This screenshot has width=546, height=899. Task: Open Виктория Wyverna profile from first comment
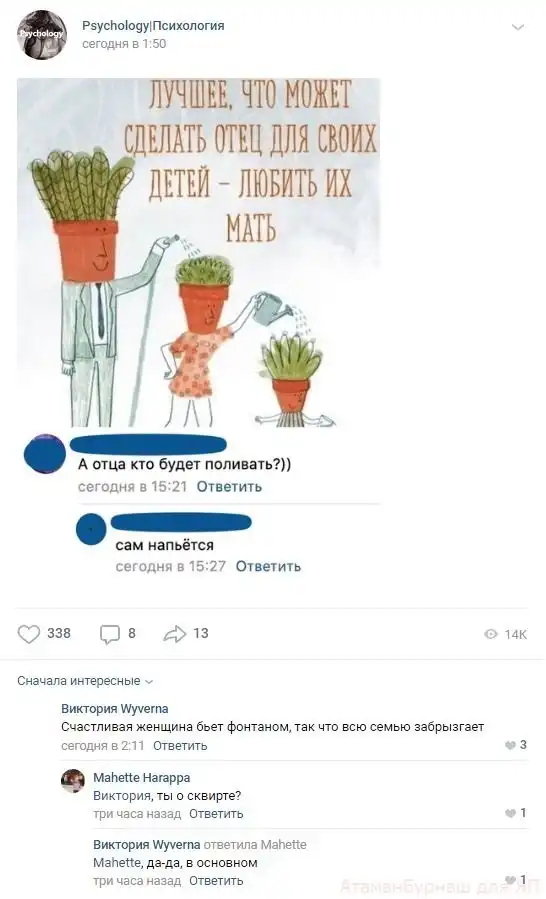click(x=115, y=709)
